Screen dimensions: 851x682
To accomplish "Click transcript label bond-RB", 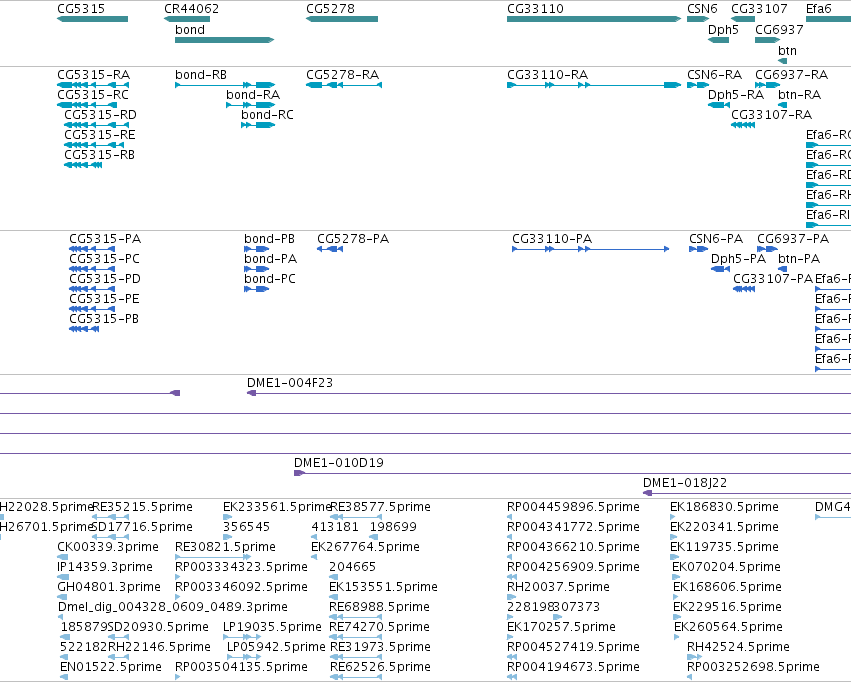I will click(201, 75).
